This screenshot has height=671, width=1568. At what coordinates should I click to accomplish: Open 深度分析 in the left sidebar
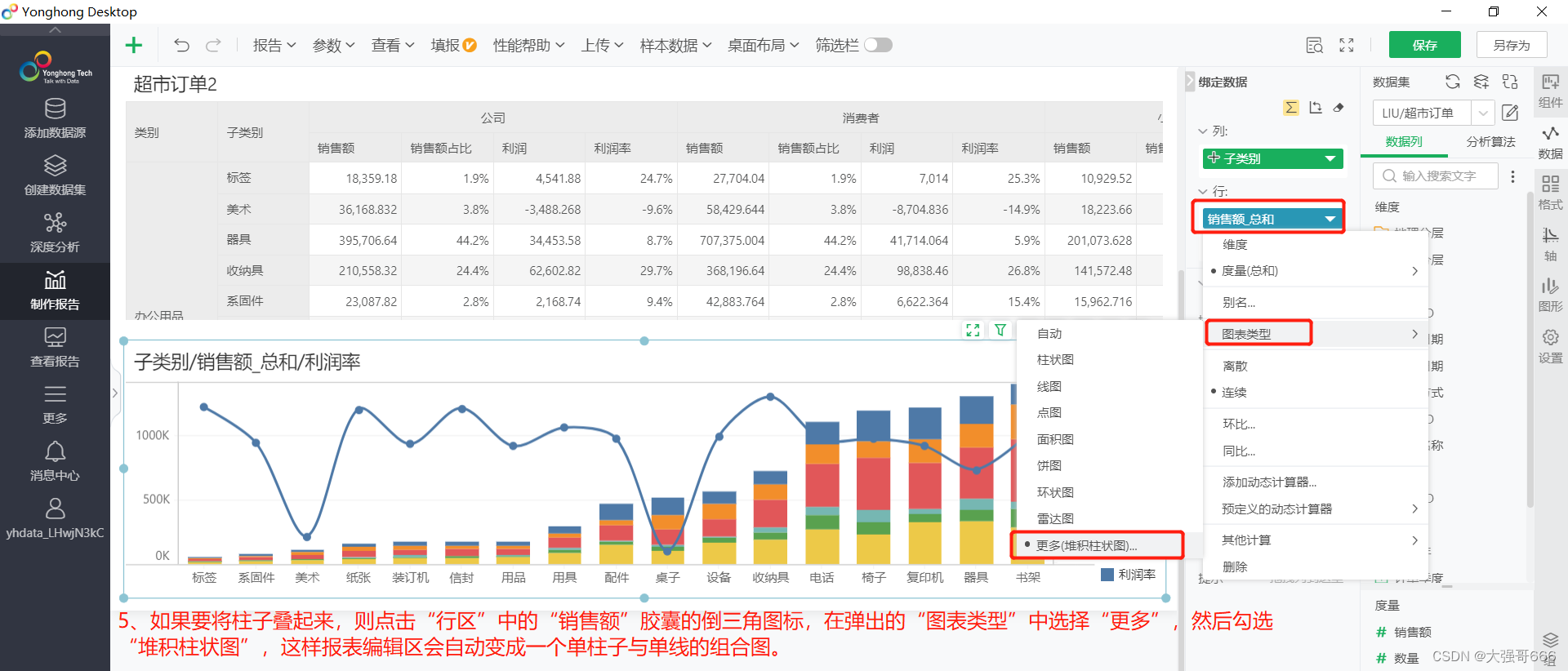[55, 233]
